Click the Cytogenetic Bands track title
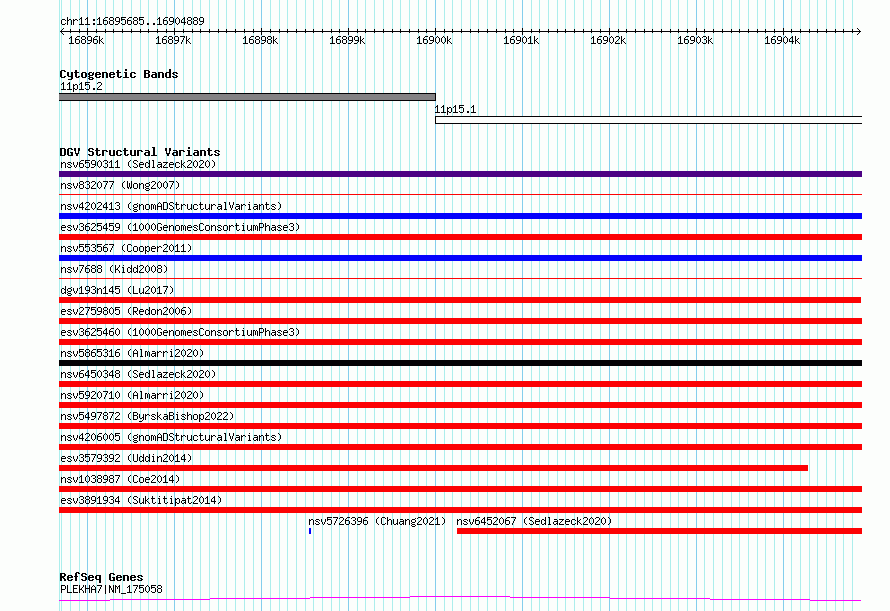 coord(119,74)
